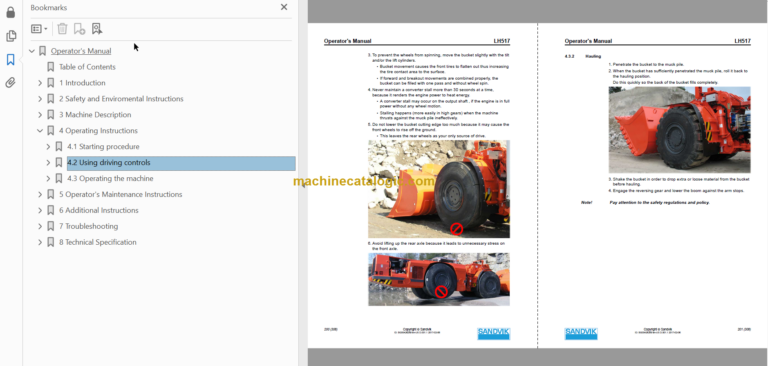Expand the 4.1 Starting procedure bookmark
The height and width of the screenshot is (366, 768).
[x=48, y=146]
